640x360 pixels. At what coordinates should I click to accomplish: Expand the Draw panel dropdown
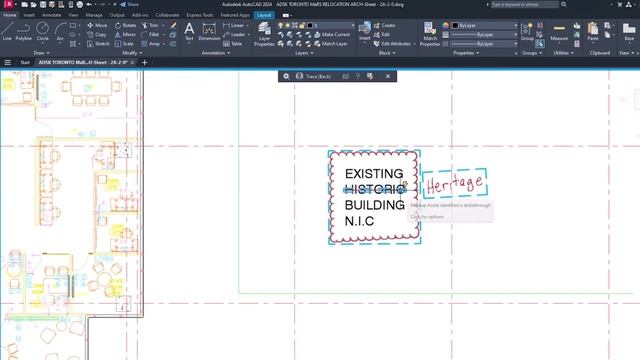point(42,53)
